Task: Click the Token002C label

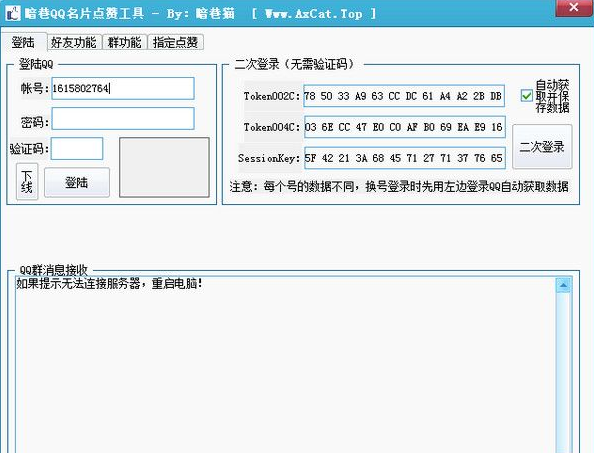Action: pos(272,96)
